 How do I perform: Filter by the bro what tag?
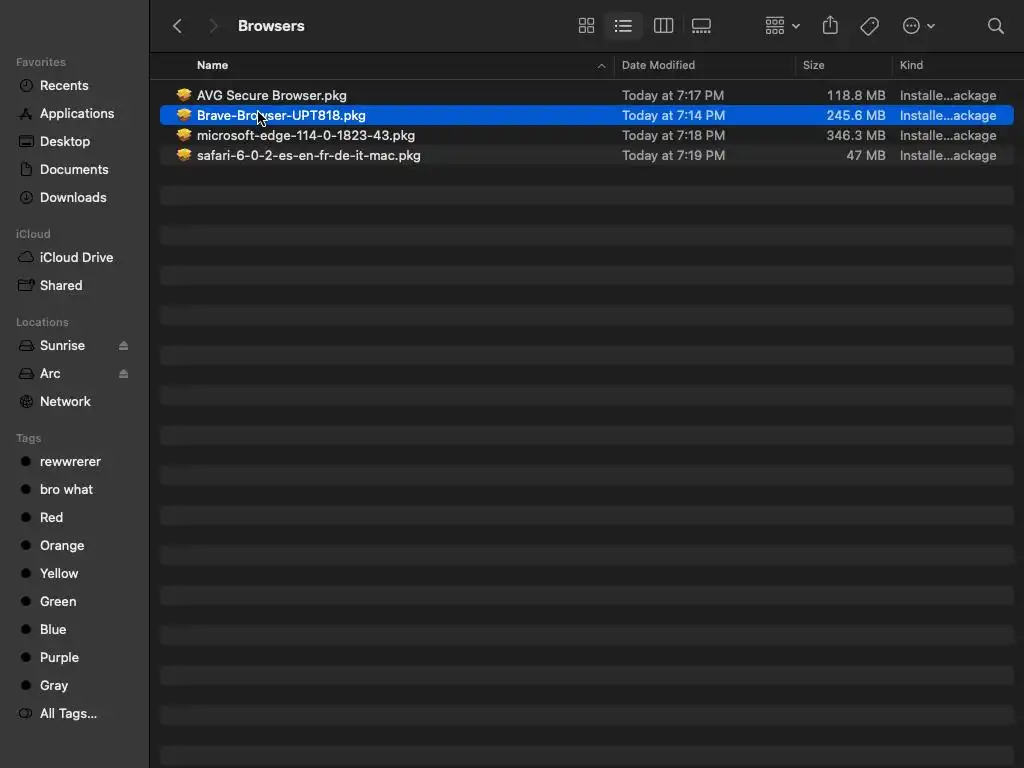(x=66, y=490)
